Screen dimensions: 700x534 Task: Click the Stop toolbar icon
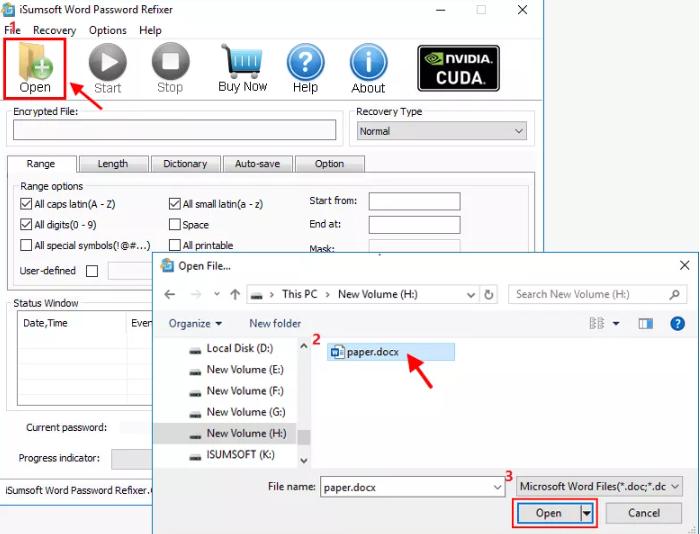click(171, 61)
